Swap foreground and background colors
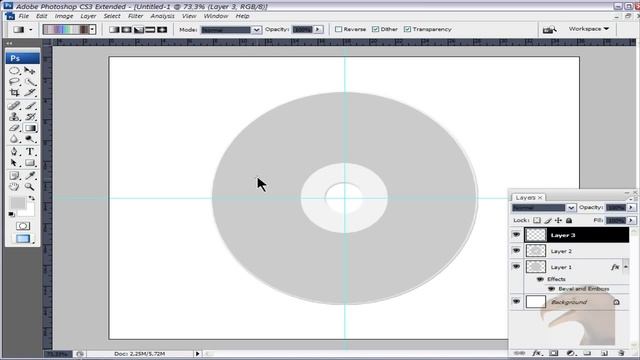The height and width of the screenshot is (360, 640). (x=32, y=198)
